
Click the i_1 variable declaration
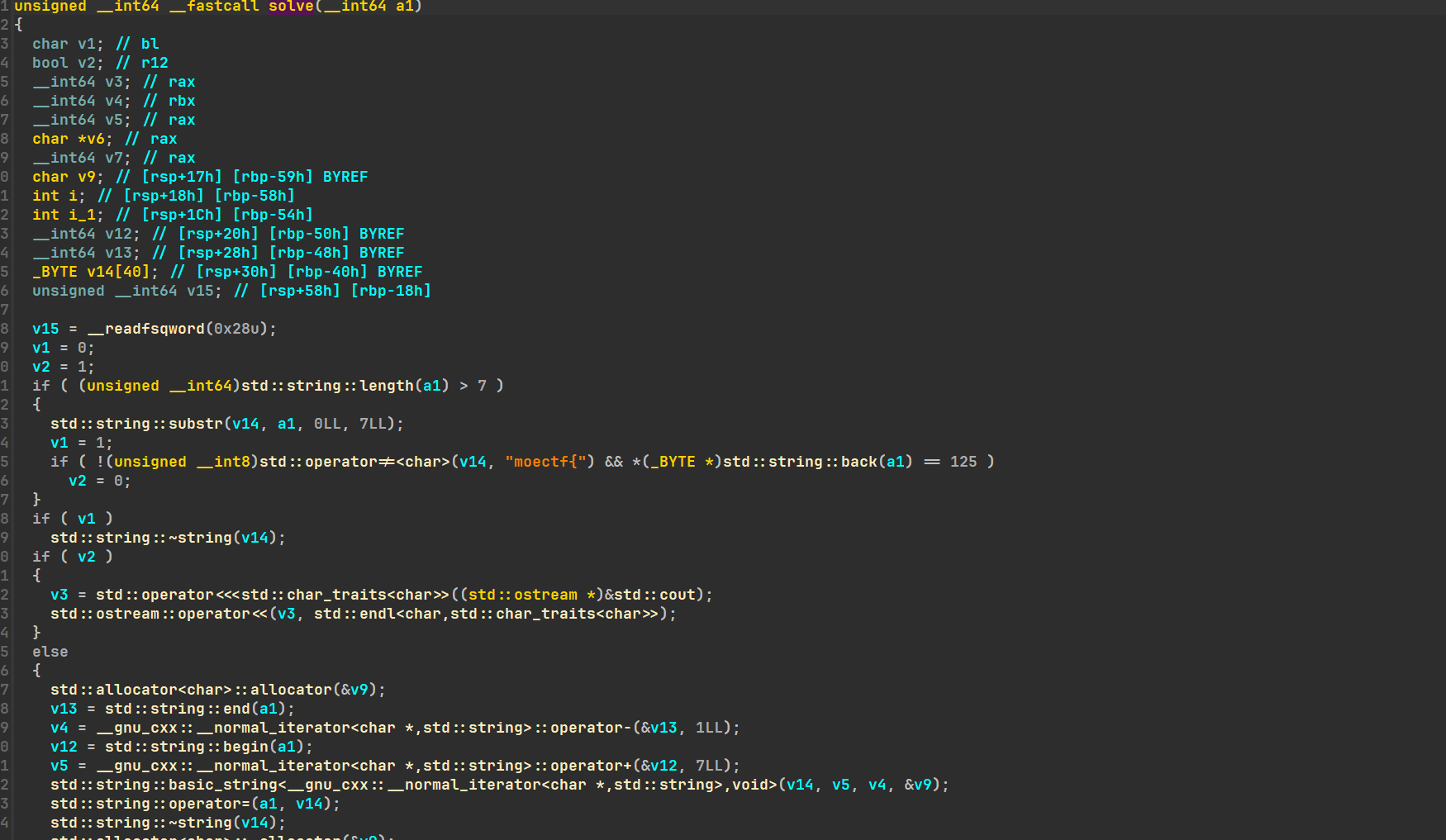point(83,215)
